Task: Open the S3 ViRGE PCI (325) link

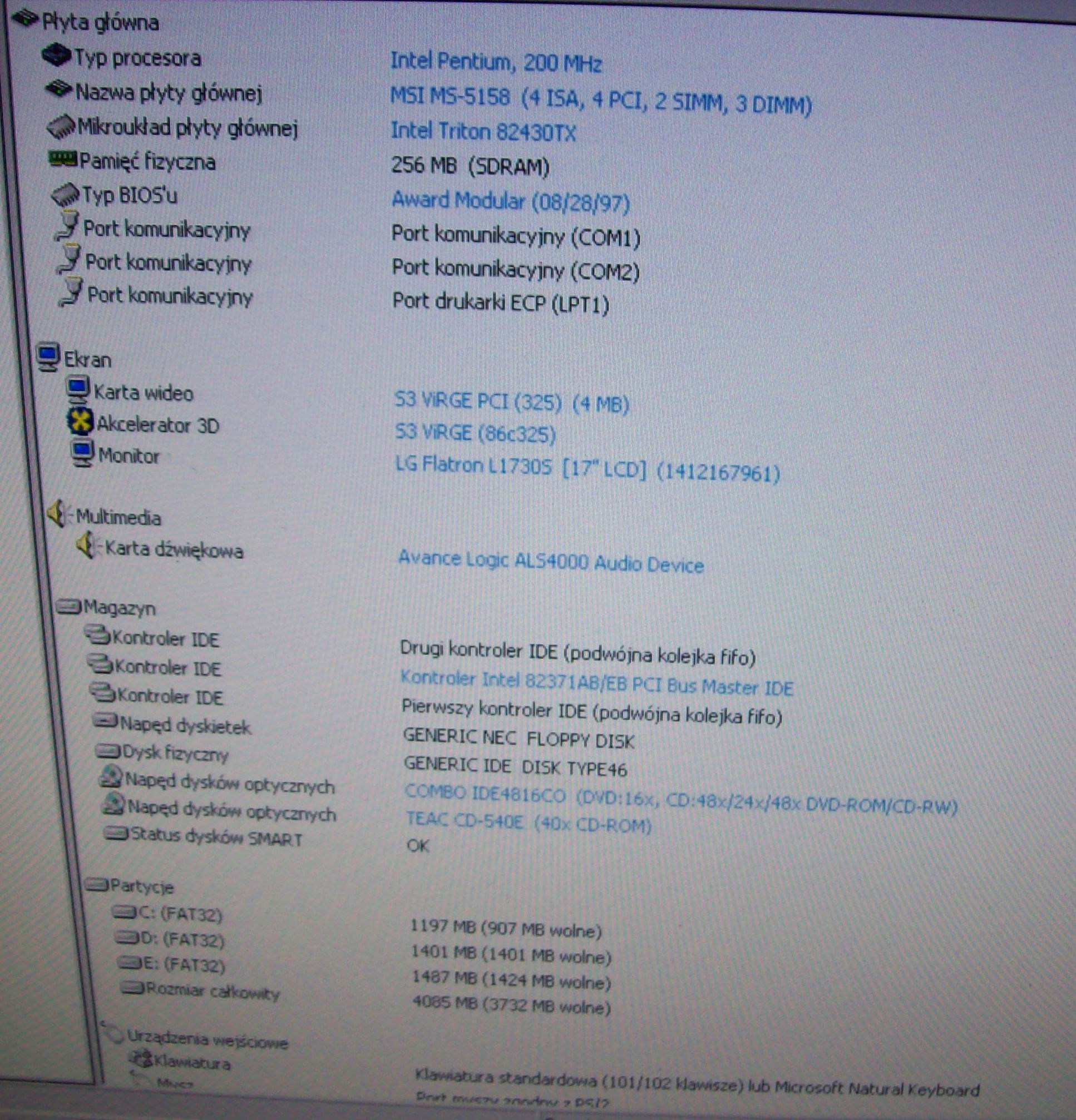Action: tap(512, 402)
